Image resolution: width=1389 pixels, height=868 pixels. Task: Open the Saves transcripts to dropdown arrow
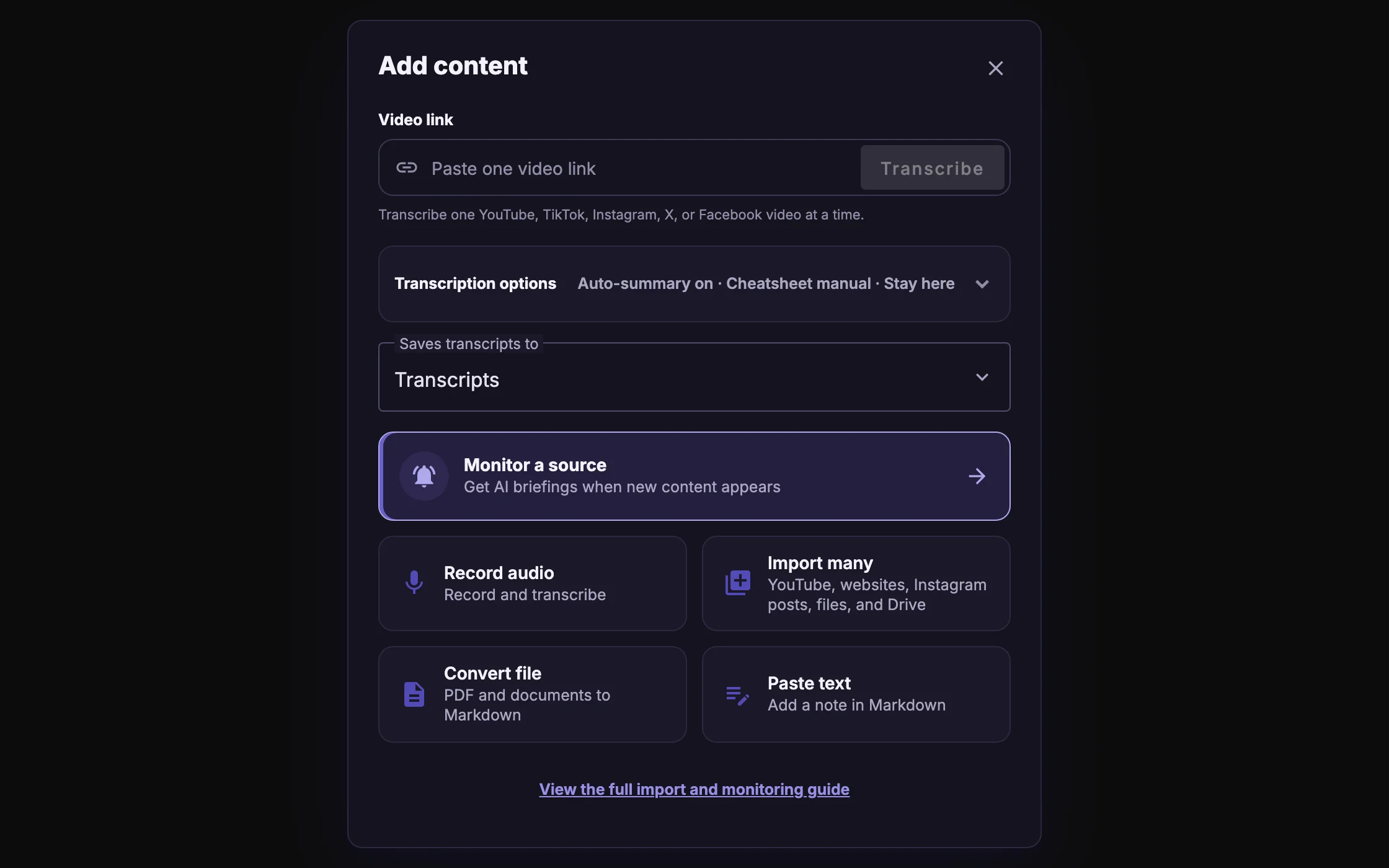click(982, 377)
